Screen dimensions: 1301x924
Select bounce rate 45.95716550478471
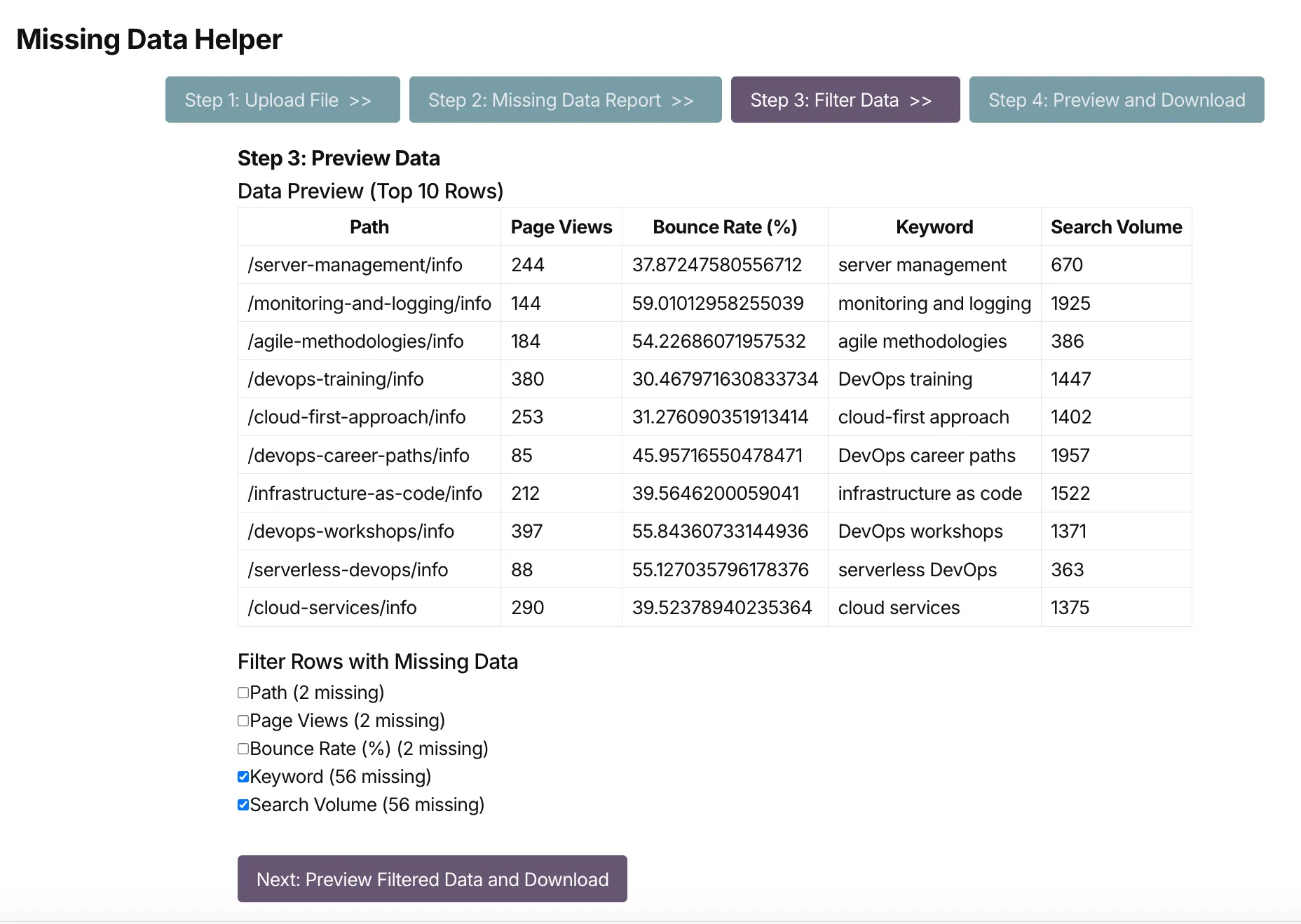click(x=725, y=455)
